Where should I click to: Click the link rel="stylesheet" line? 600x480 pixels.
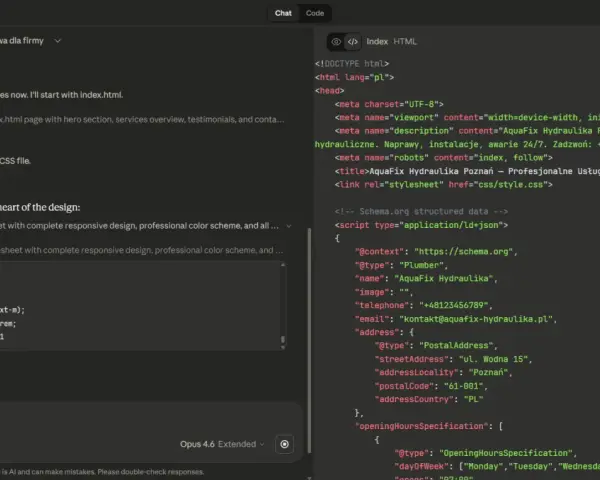pos(444,184)
